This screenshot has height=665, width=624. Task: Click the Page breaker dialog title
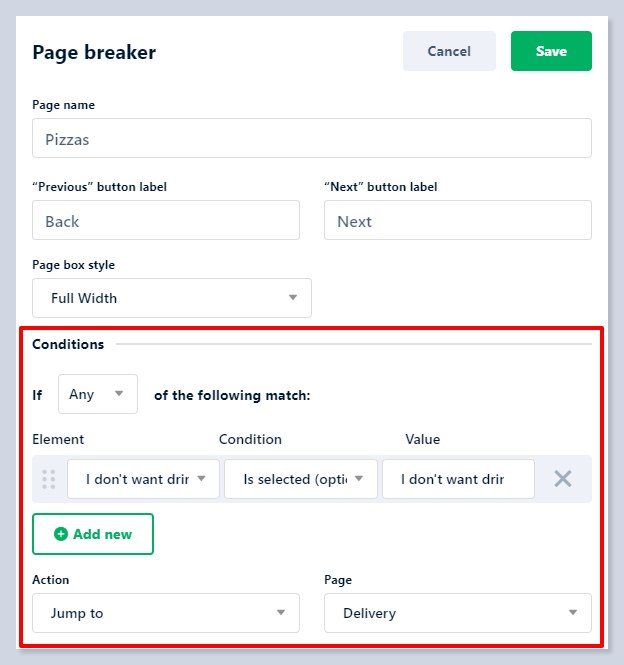point(94,52)
